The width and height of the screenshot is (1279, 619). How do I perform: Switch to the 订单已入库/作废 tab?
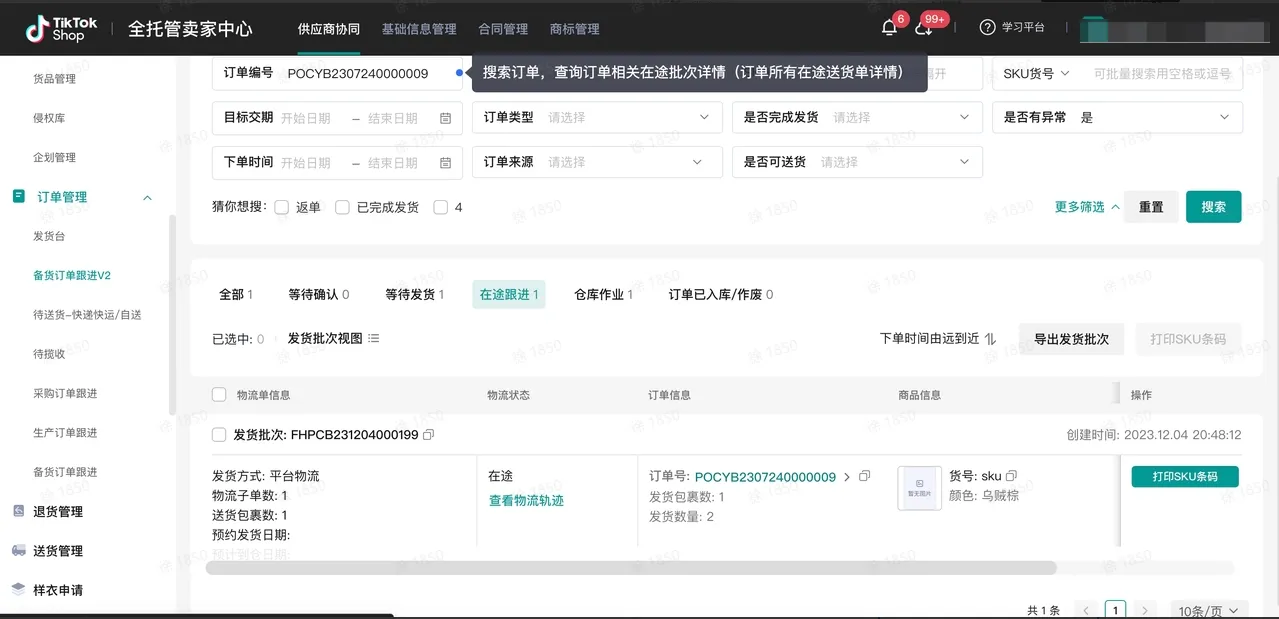(721, 295)
